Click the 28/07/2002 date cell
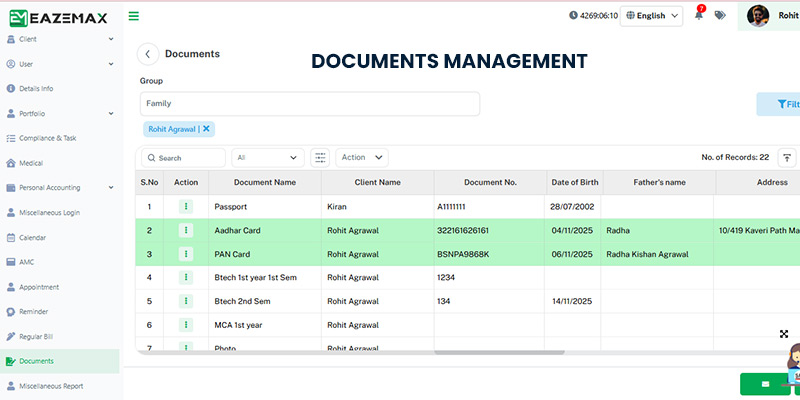The image size is (800, 400). tap(572, 207)
